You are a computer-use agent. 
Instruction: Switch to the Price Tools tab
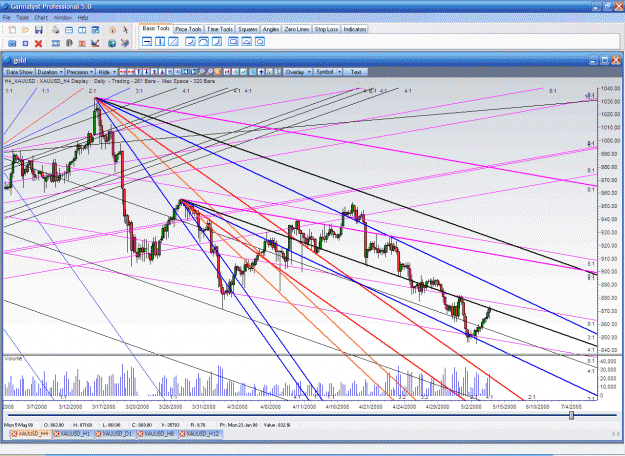coord(188,29)
